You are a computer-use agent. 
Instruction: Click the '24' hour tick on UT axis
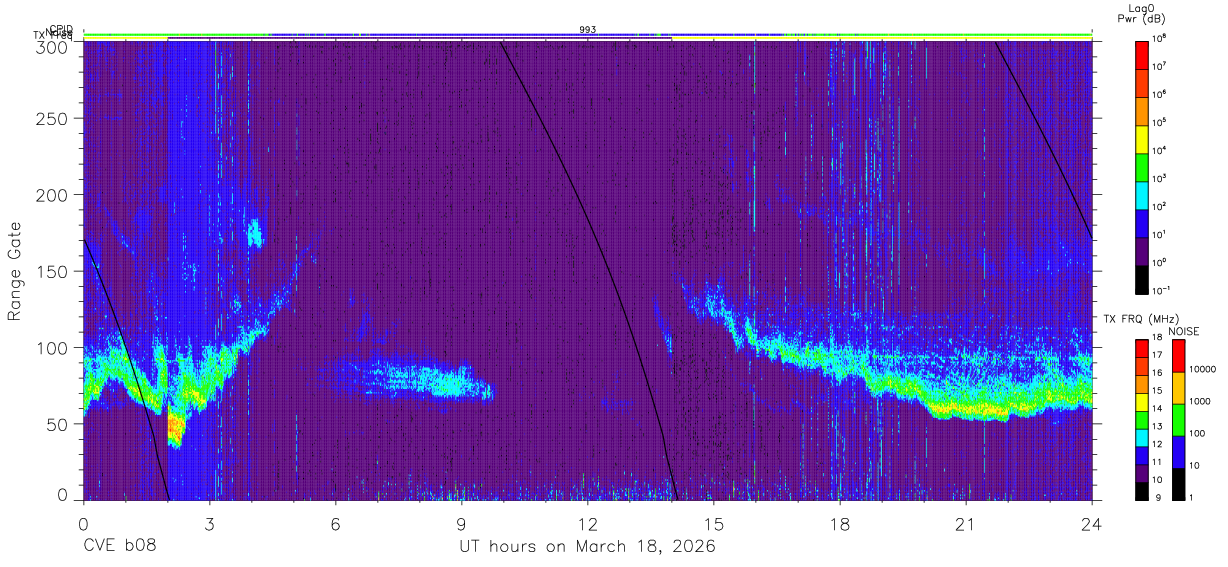(1092, 524)
